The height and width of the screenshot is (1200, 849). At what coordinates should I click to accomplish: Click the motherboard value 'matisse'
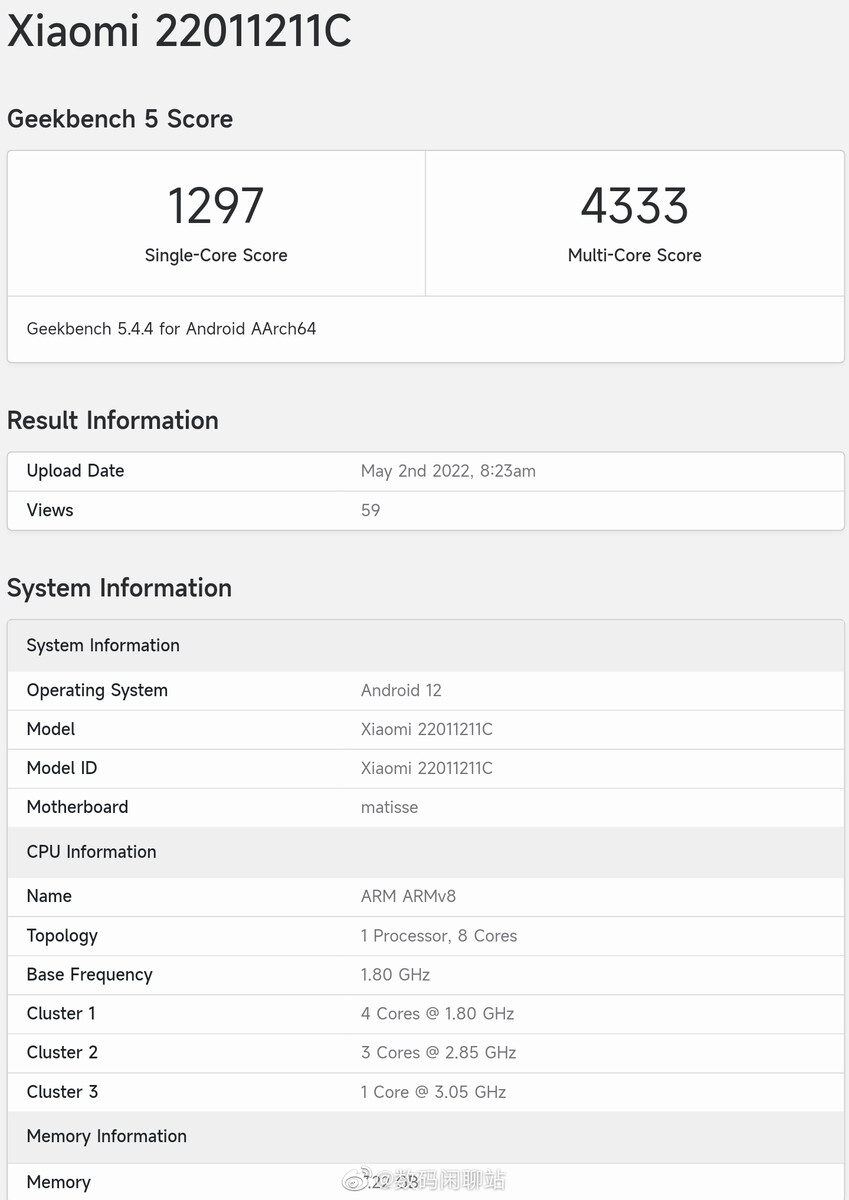[390, 807]
